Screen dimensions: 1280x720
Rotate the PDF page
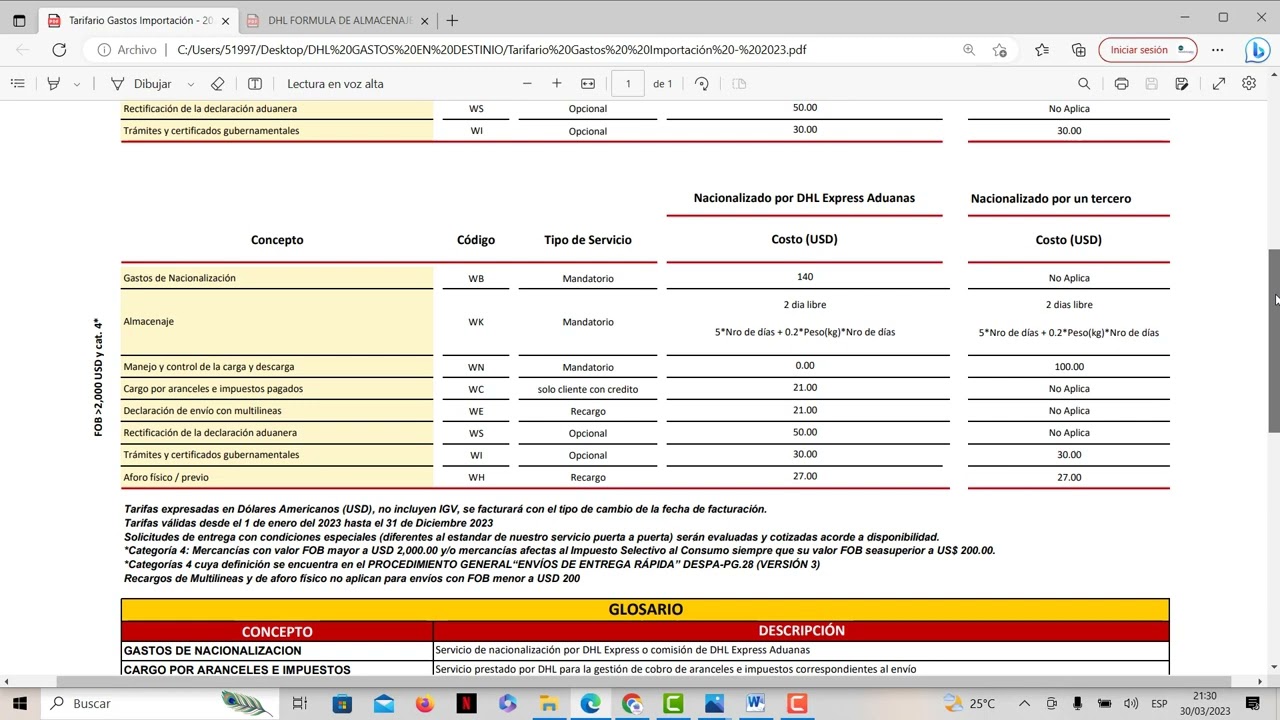(x=702, y=84)
